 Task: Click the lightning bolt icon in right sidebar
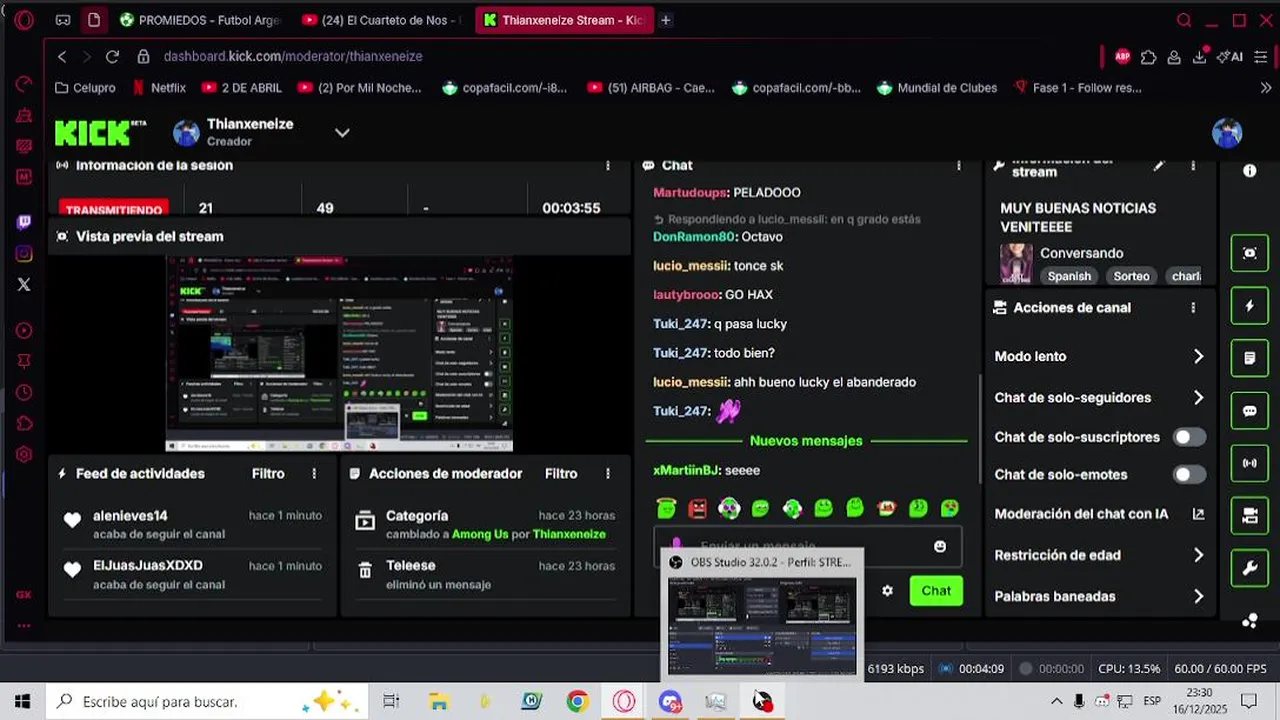(1249, 306)
